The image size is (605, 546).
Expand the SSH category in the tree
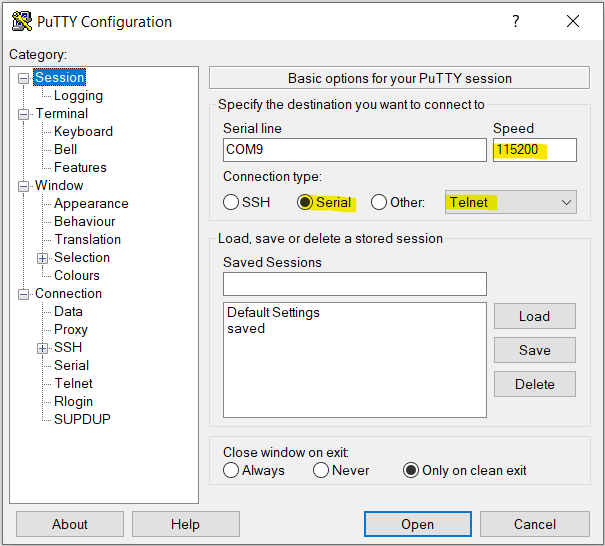point(43,348)
